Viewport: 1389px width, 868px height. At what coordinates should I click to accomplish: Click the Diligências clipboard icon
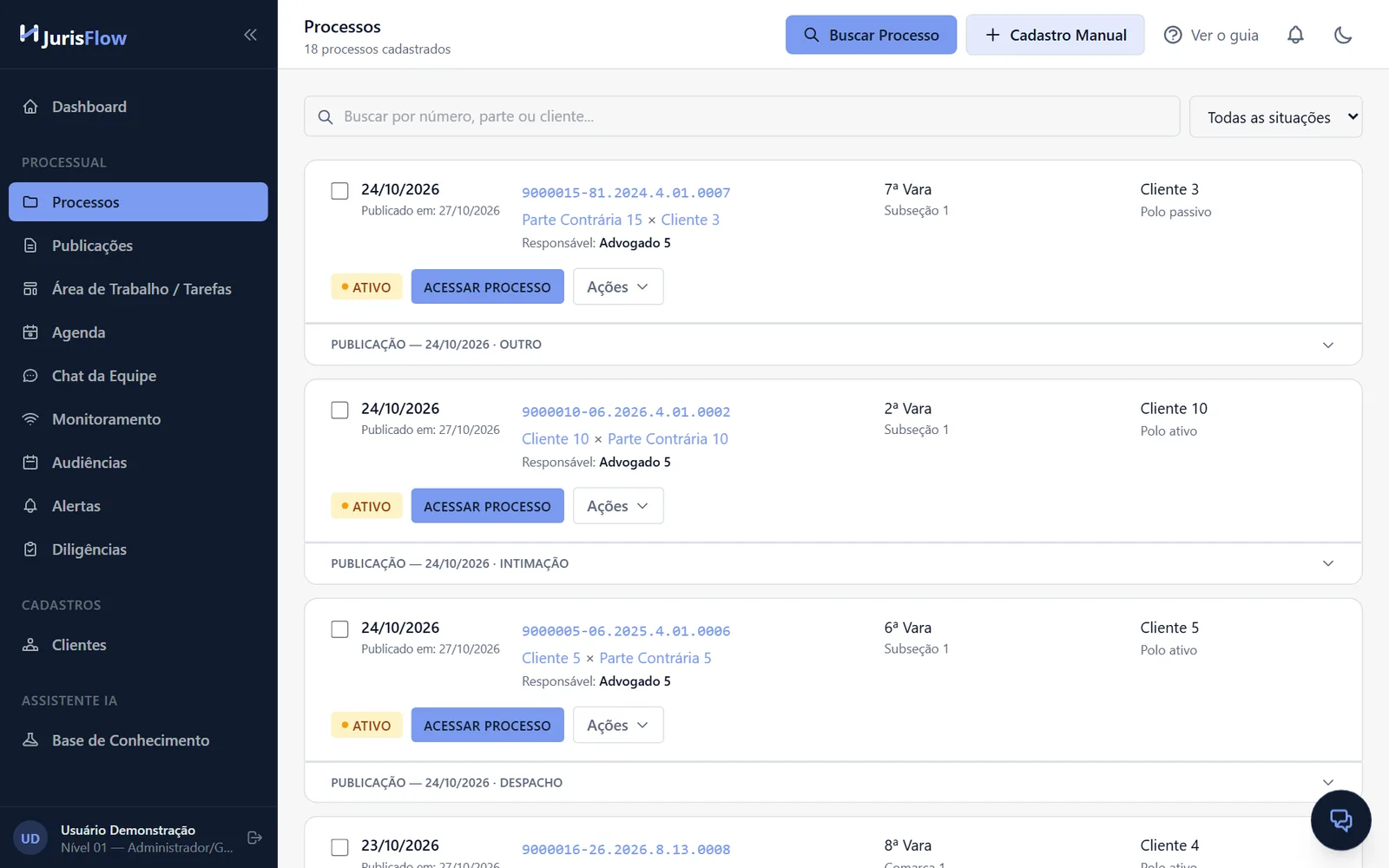tap(30, 549)
